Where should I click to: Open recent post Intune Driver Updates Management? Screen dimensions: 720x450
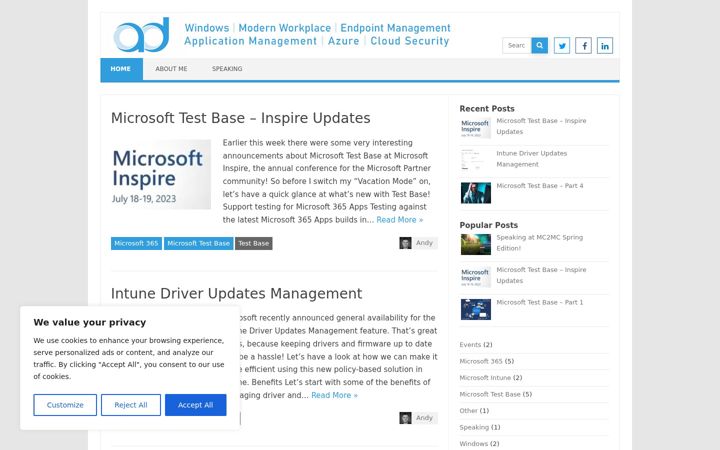(531, 159)
